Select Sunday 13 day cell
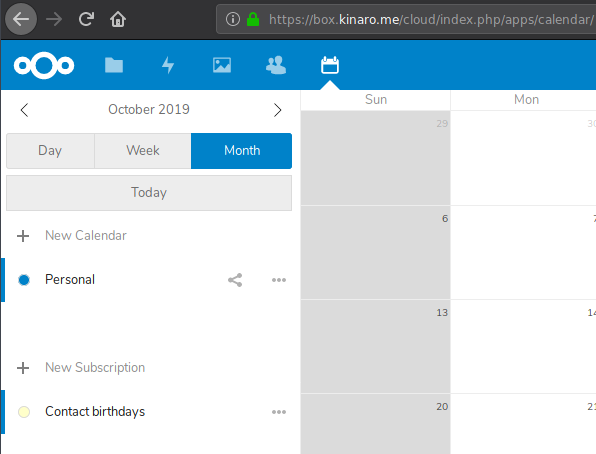Viewport: 596px width, 454px height. 376,346
